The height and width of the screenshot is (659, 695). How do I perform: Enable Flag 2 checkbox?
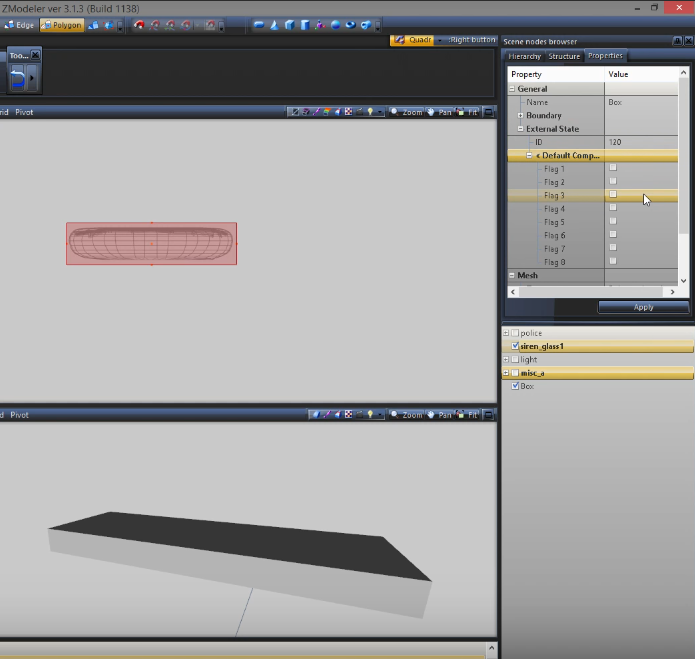click(x=613, y=181)
